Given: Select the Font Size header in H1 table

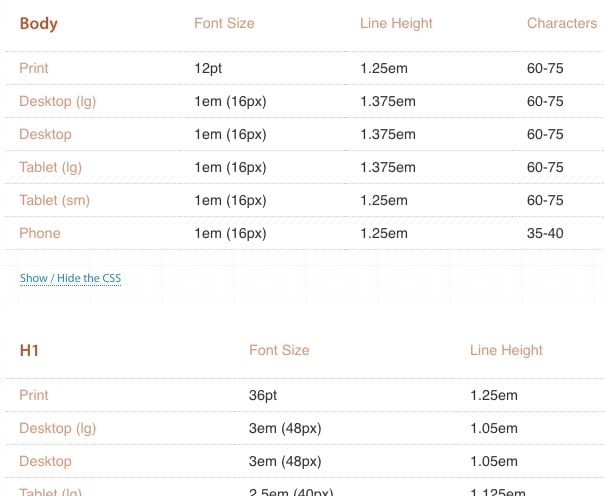Looking at the screenshot, I should [279, 350].
